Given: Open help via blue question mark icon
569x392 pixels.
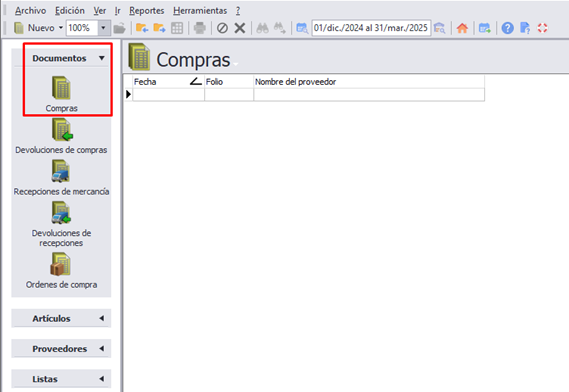Looking at the screenshot, I should (x=507, y=28).
